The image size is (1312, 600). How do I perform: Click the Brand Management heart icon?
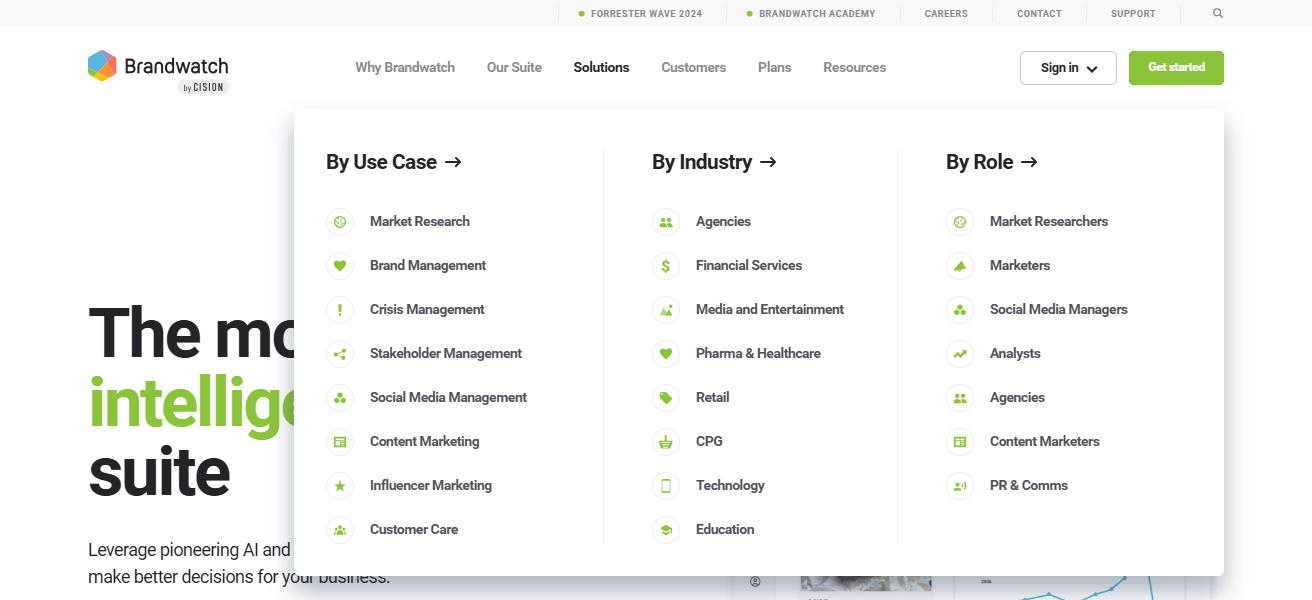(340, 266)
